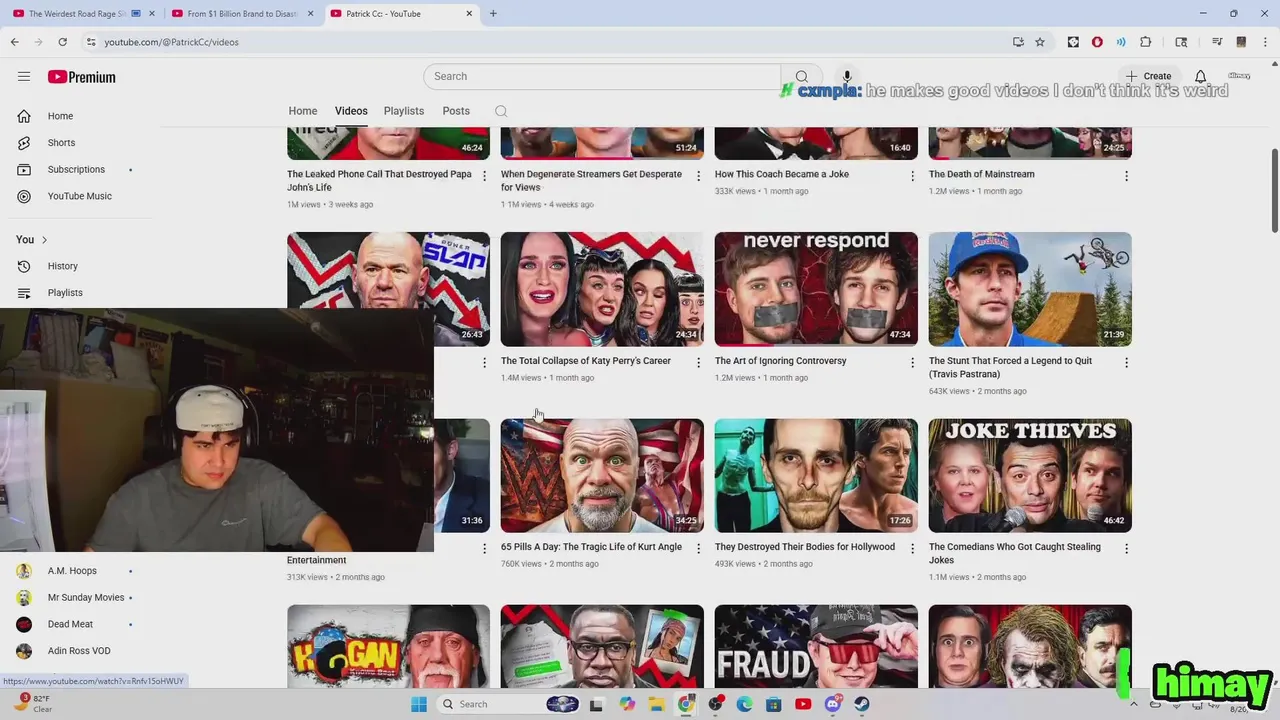Open the notifications bell

point(1200,76)
